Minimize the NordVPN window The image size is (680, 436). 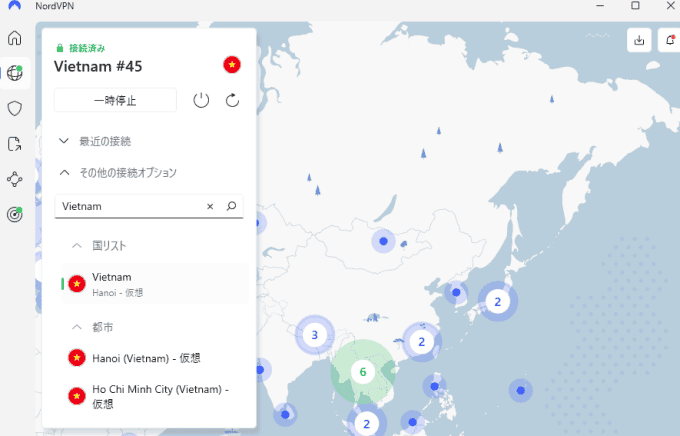(x=600, y=6)
